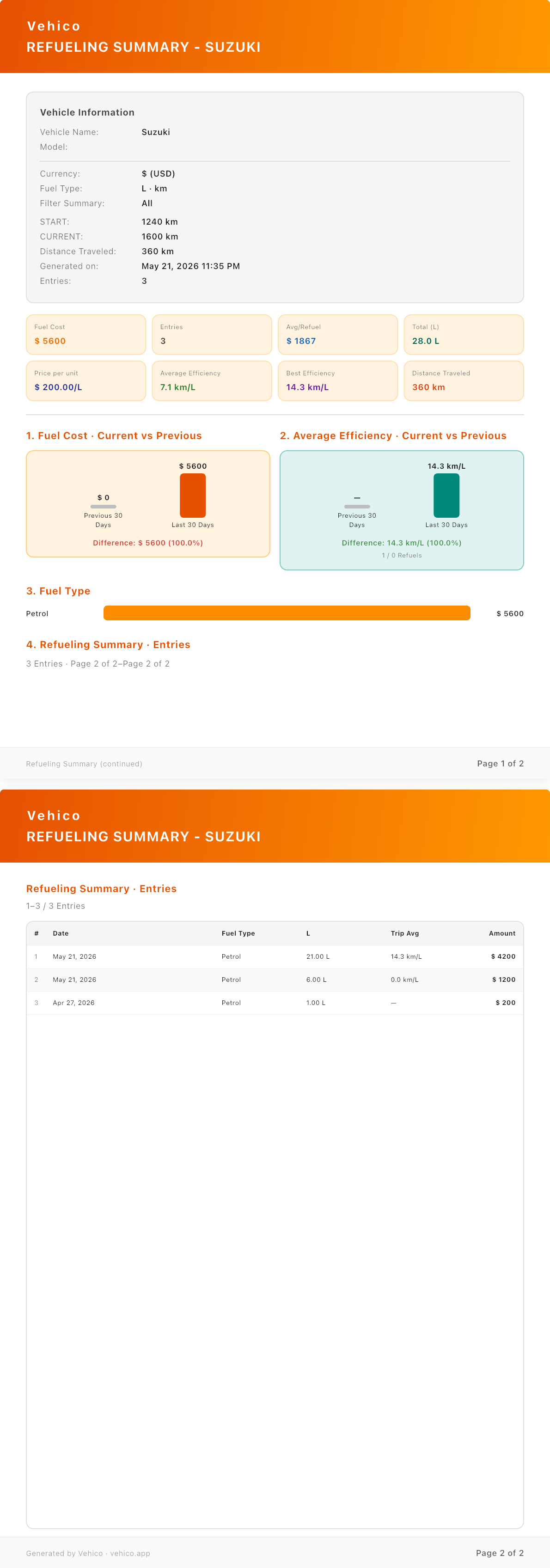The height and width of the screenshot is (1568, 550).
Task: Select the Vehicle Name value "Suzuki"
Action: click(156, 132)
